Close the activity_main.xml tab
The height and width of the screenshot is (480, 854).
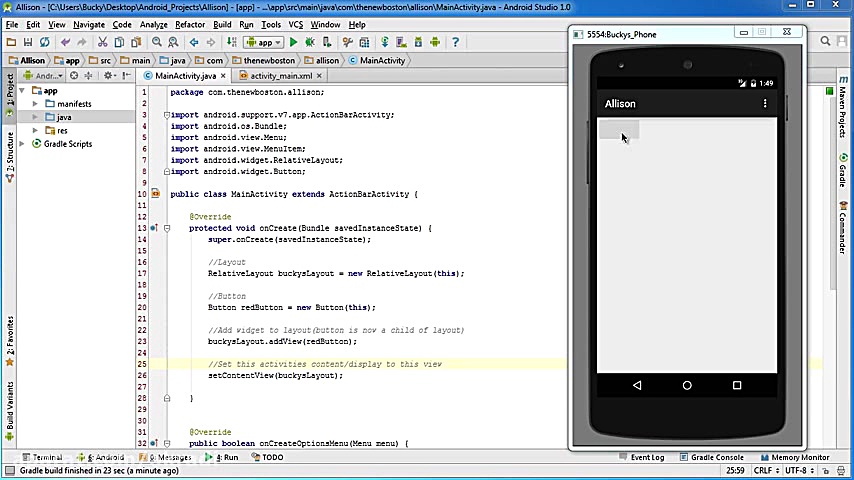tap(319, 76)
